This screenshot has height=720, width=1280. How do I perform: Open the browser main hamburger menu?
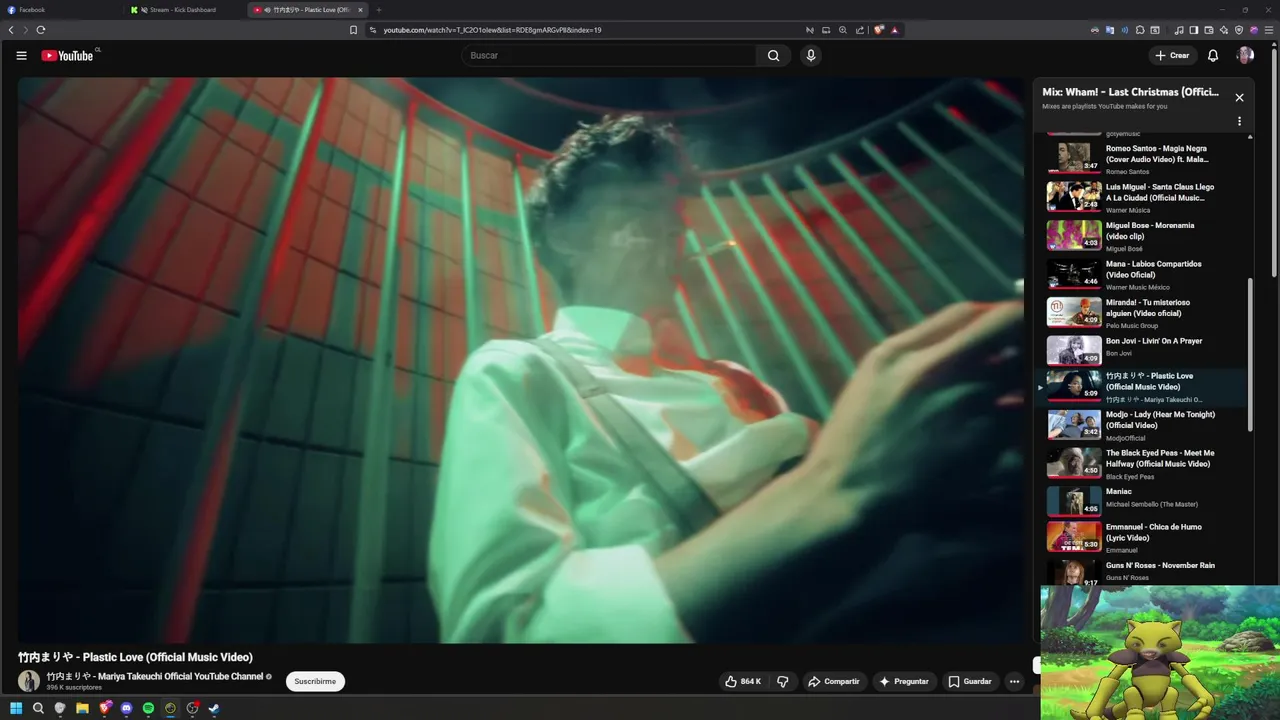click(1268, 30)
